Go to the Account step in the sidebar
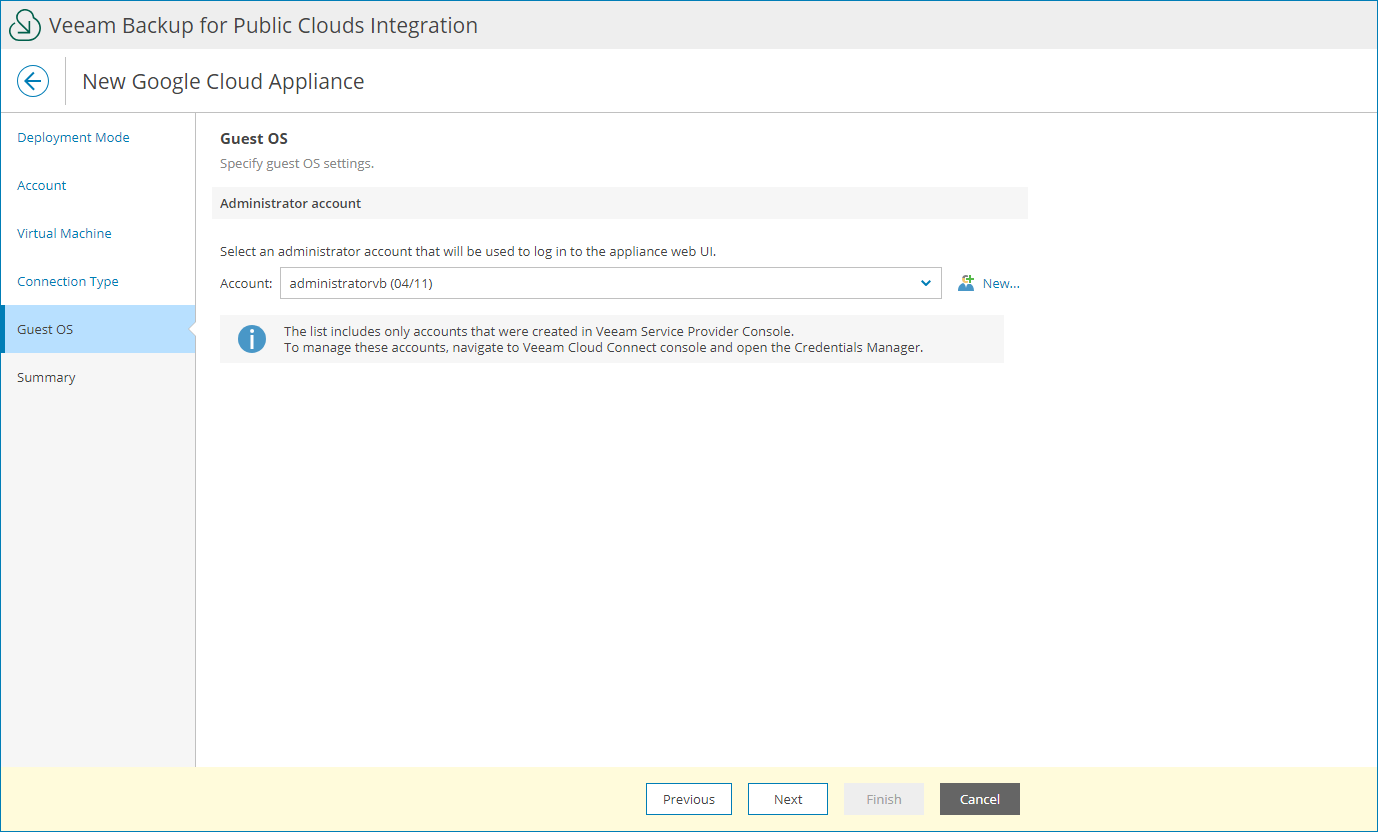This screenshot has width=1378, height=832. click(x=41, y=185)
